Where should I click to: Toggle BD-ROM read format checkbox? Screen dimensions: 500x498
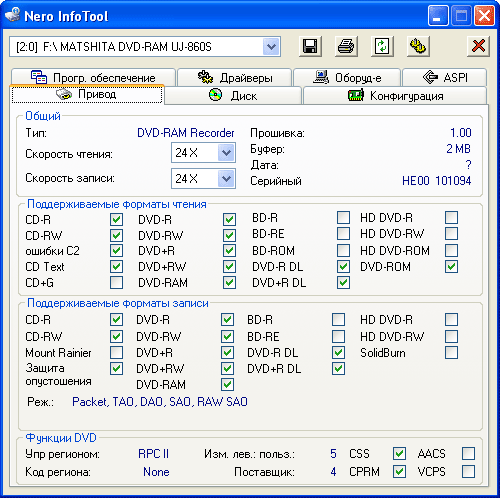coord(343,251)
